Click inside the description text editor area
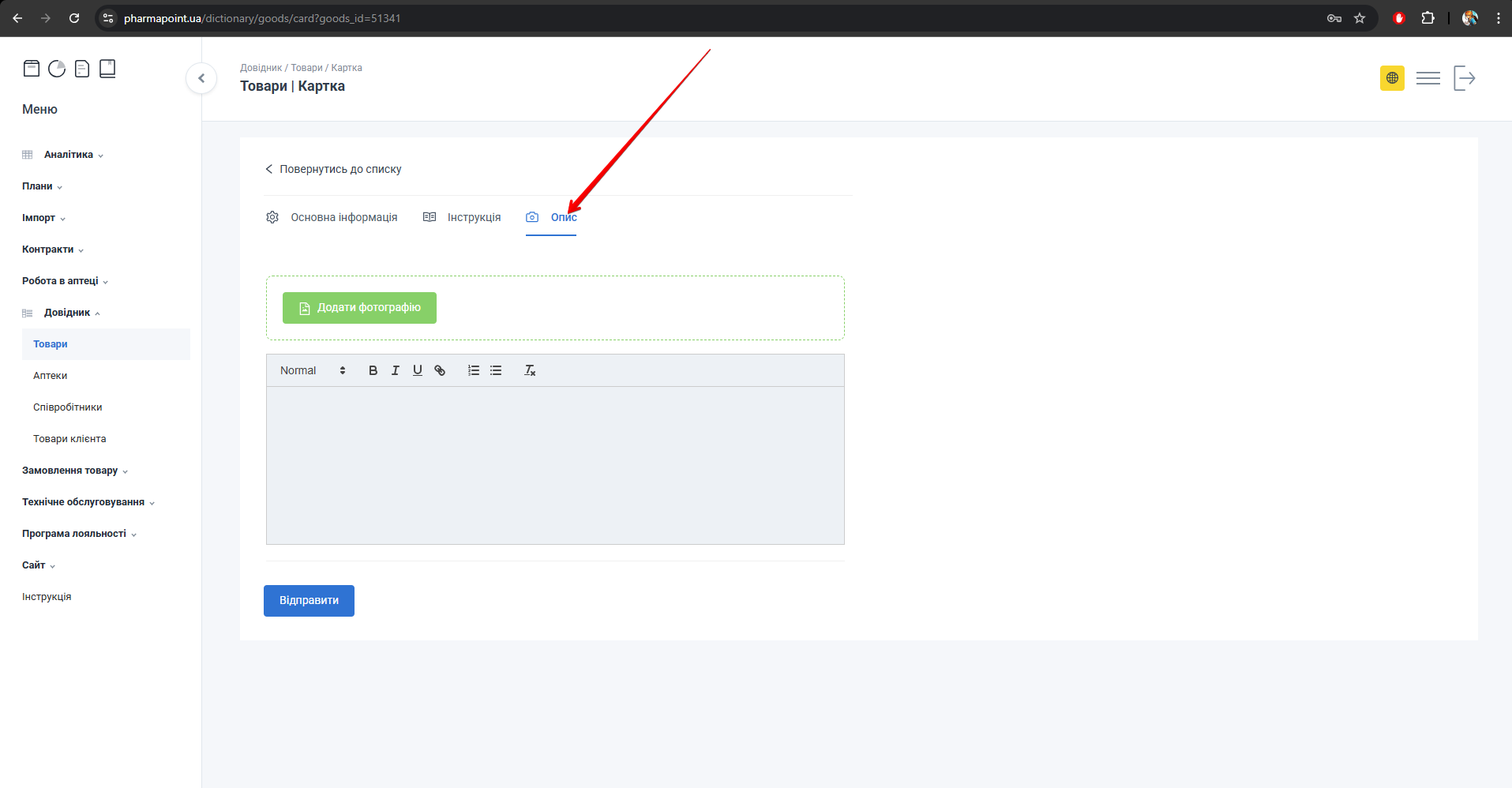1512x788 pixels. 555,465
